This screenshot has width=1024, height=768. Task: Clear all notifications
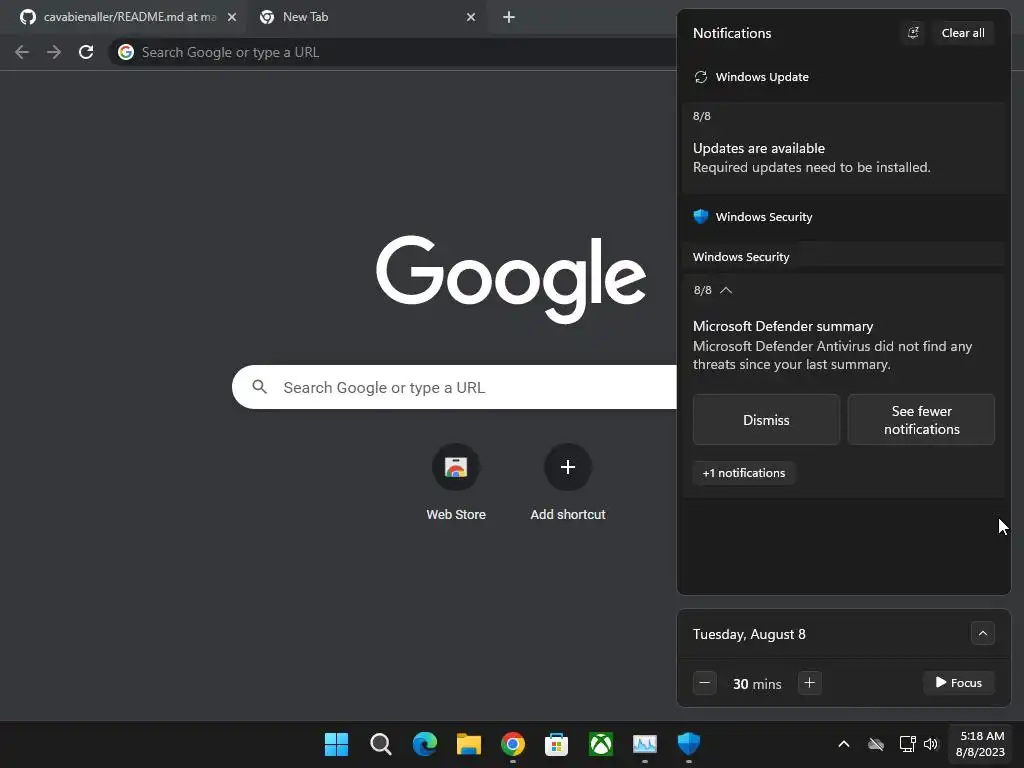[x=963, y=33]
